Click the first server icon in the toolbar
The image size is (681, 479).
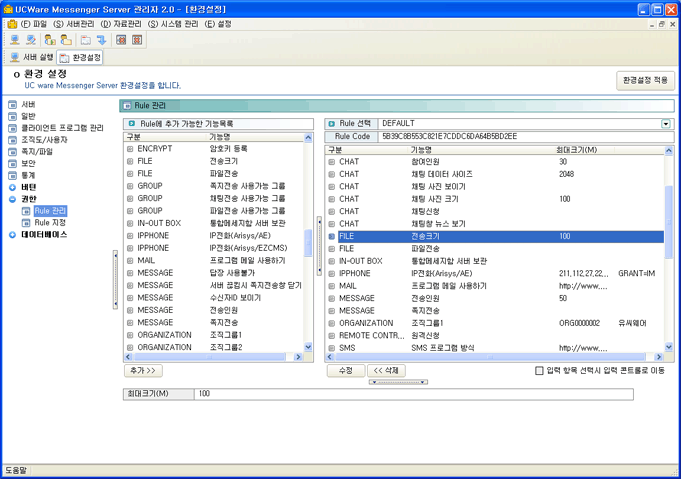(15, 40)
